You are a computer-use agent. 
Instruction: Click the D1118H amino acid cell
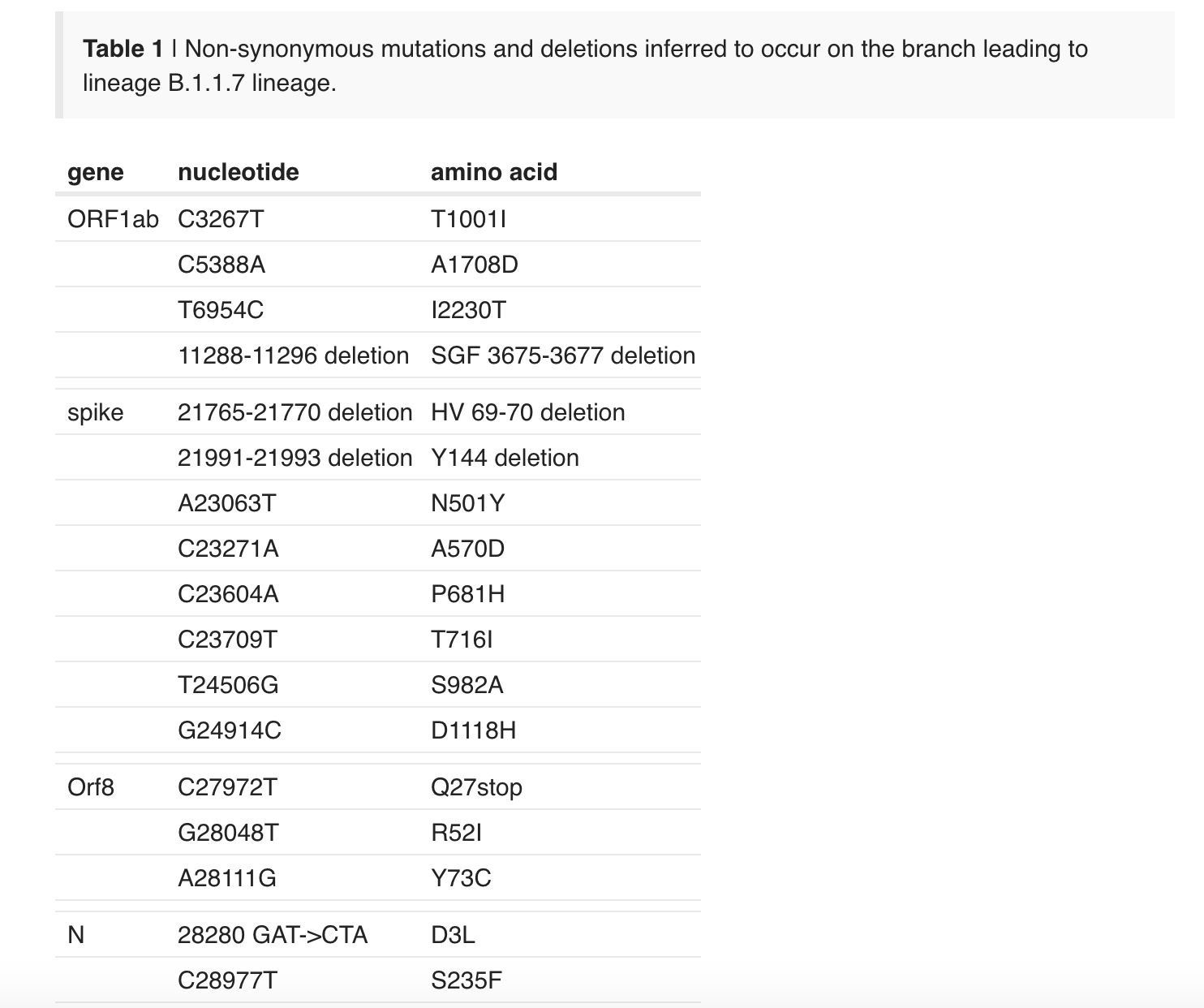pyautogui.click(x=473, y=730)
